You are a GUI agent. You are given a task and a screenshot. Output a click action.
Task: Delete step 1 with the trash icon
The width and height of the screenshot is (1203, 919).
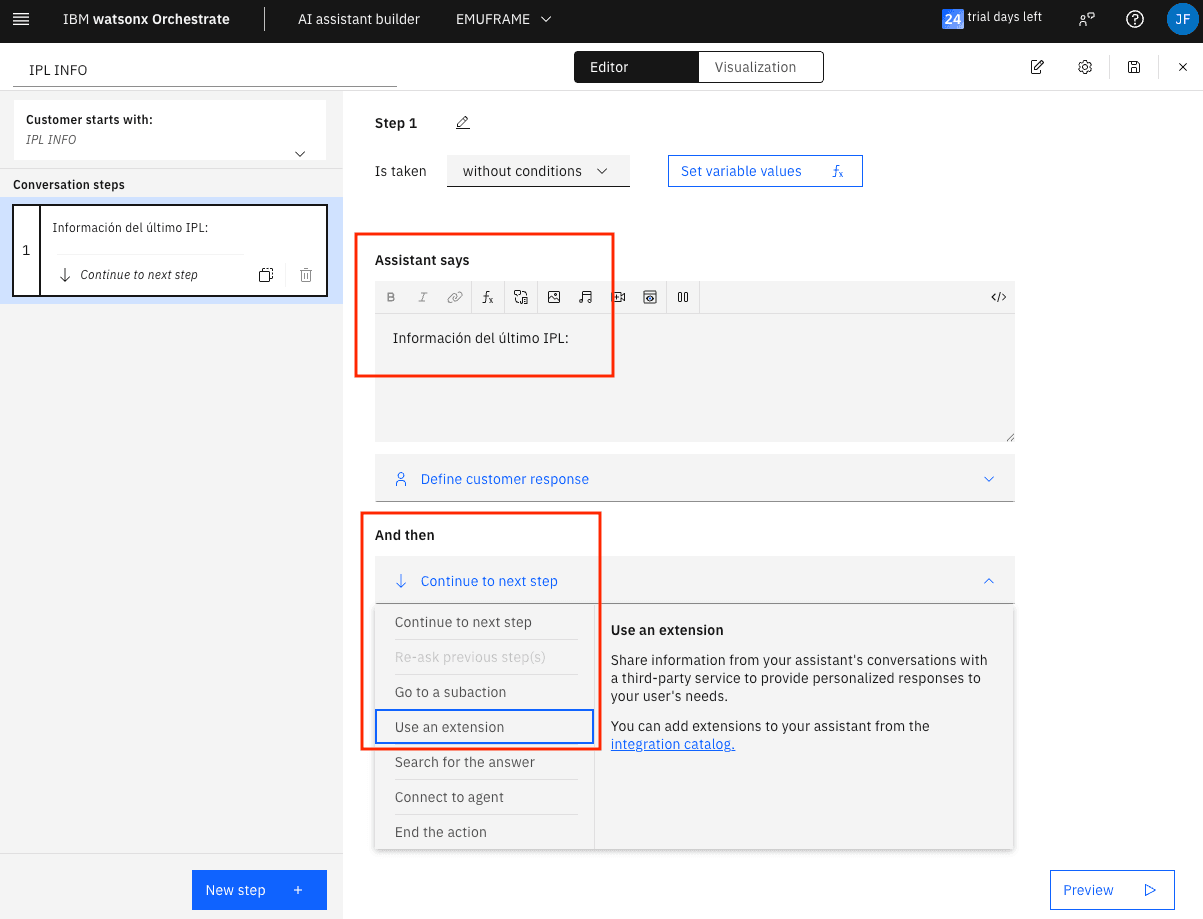306,275
